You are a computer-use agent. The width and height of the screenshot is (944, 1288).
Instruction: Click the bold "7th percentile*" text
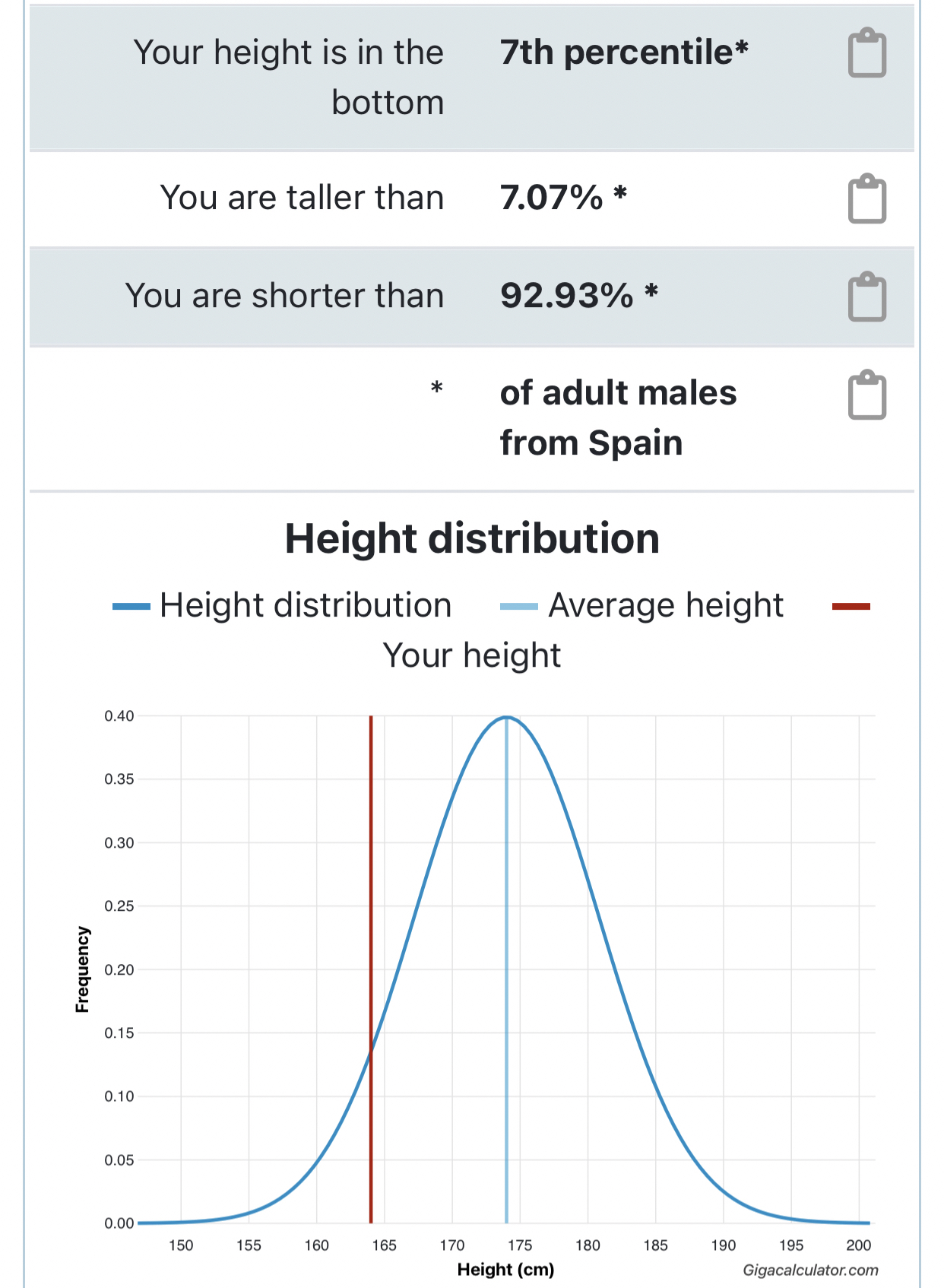point(624,52)
